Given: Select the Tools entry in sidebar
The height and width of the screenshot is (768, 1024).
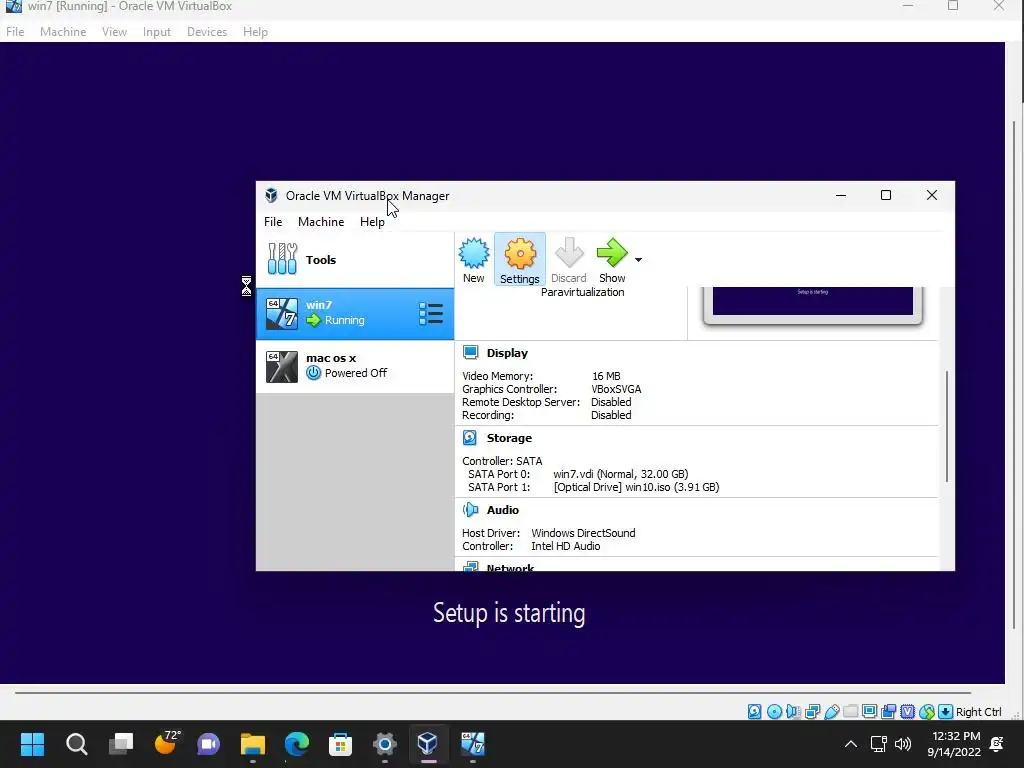Looking at the screenshot, I should click(355, 259).
